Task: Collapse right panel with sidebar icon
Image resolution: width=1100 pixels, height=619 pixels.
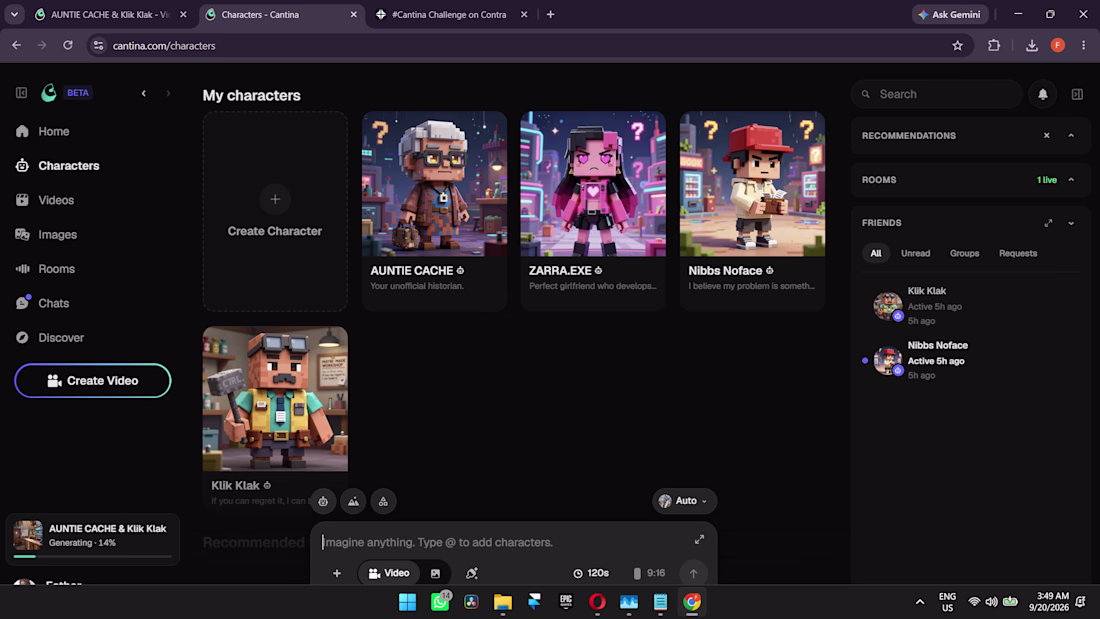Action: coord(1077,94)
